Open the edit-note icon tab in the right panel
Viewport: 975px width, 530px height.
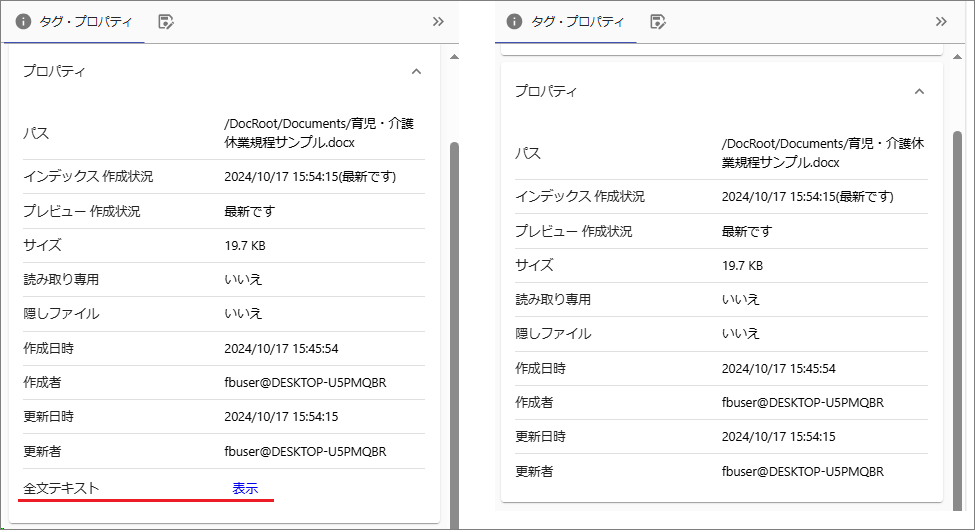coord(657,21)
